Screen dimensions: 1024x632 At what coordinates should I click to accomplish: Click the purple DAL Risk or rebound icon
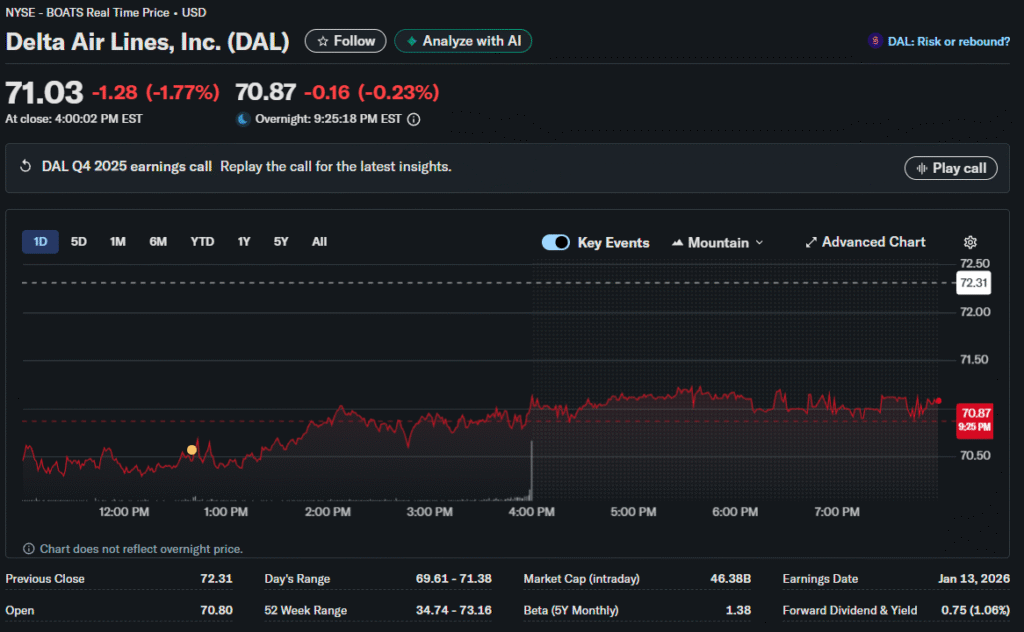click(875, 41)
